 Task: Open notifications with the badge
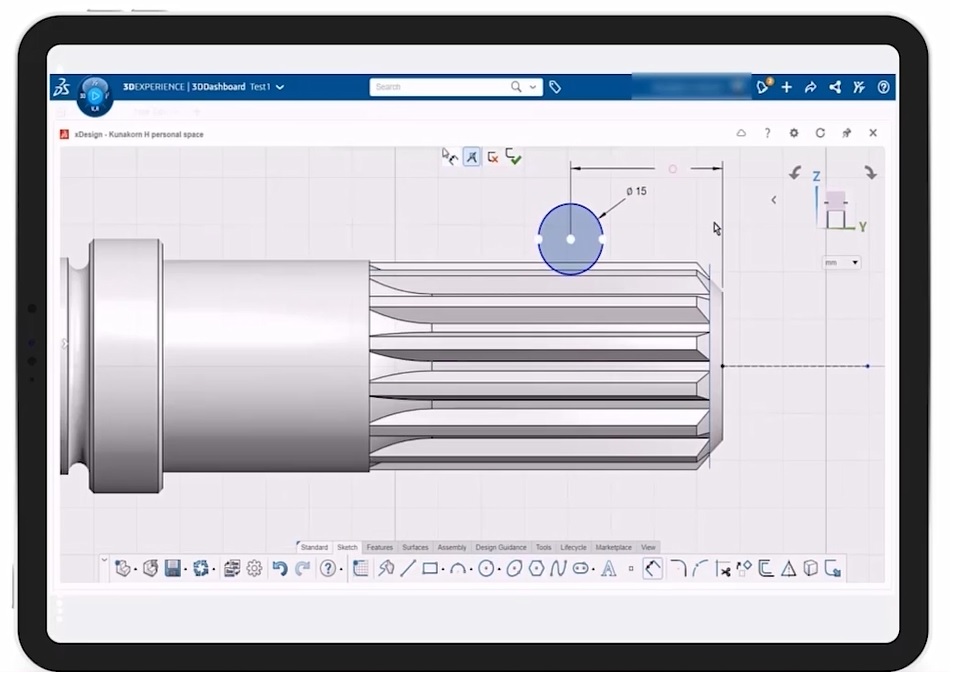763,87
